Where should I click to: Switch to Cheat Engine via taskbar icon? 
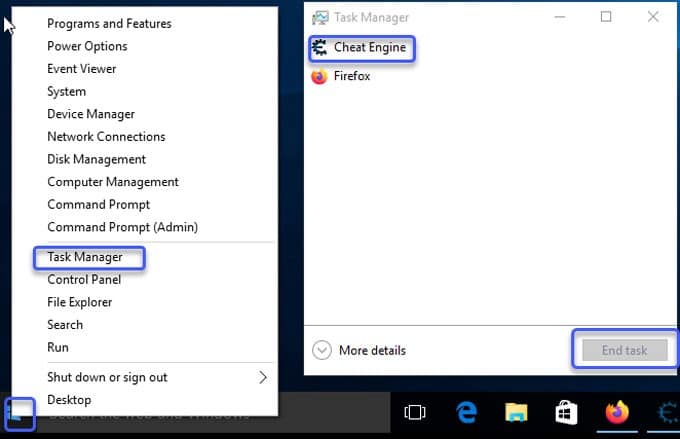tap(667, 412)
